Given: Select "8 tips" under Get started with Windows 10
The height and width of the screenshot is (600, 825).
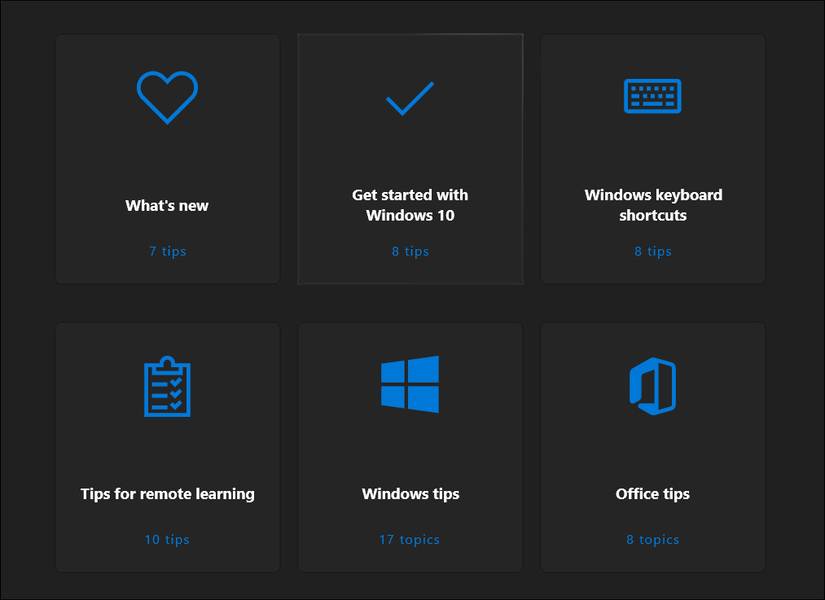Looking at the screenshot, I should 410,251.
